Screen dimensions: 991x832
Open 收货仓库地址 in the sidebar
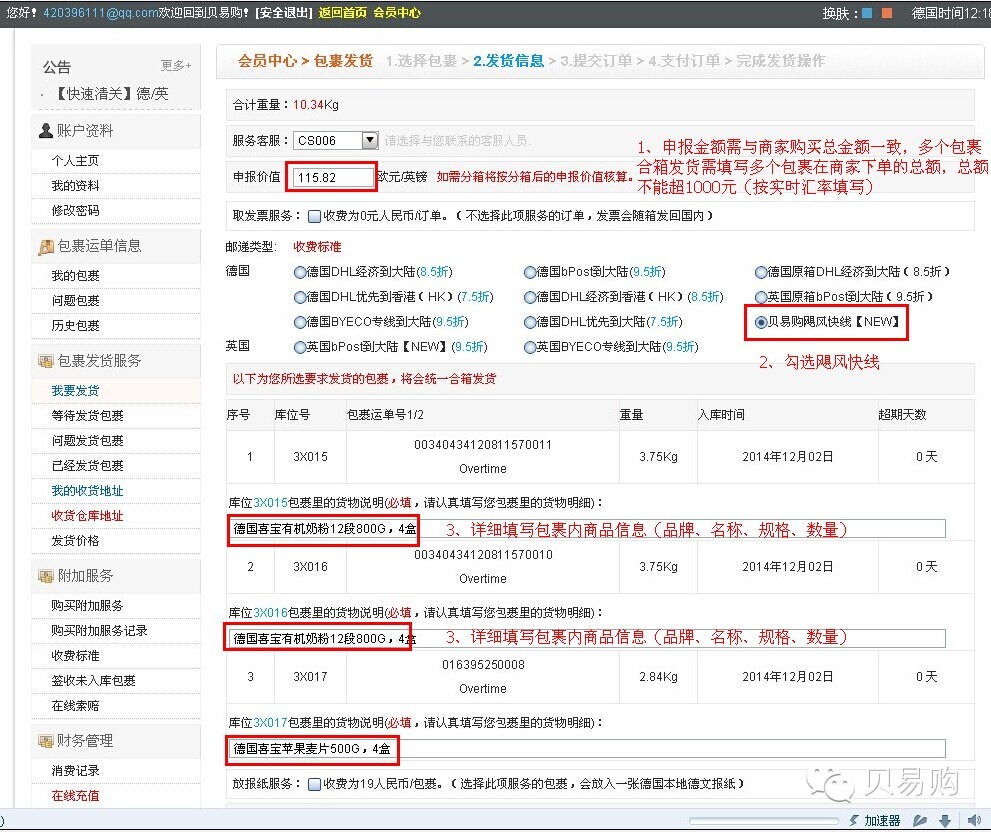[87, 516]
